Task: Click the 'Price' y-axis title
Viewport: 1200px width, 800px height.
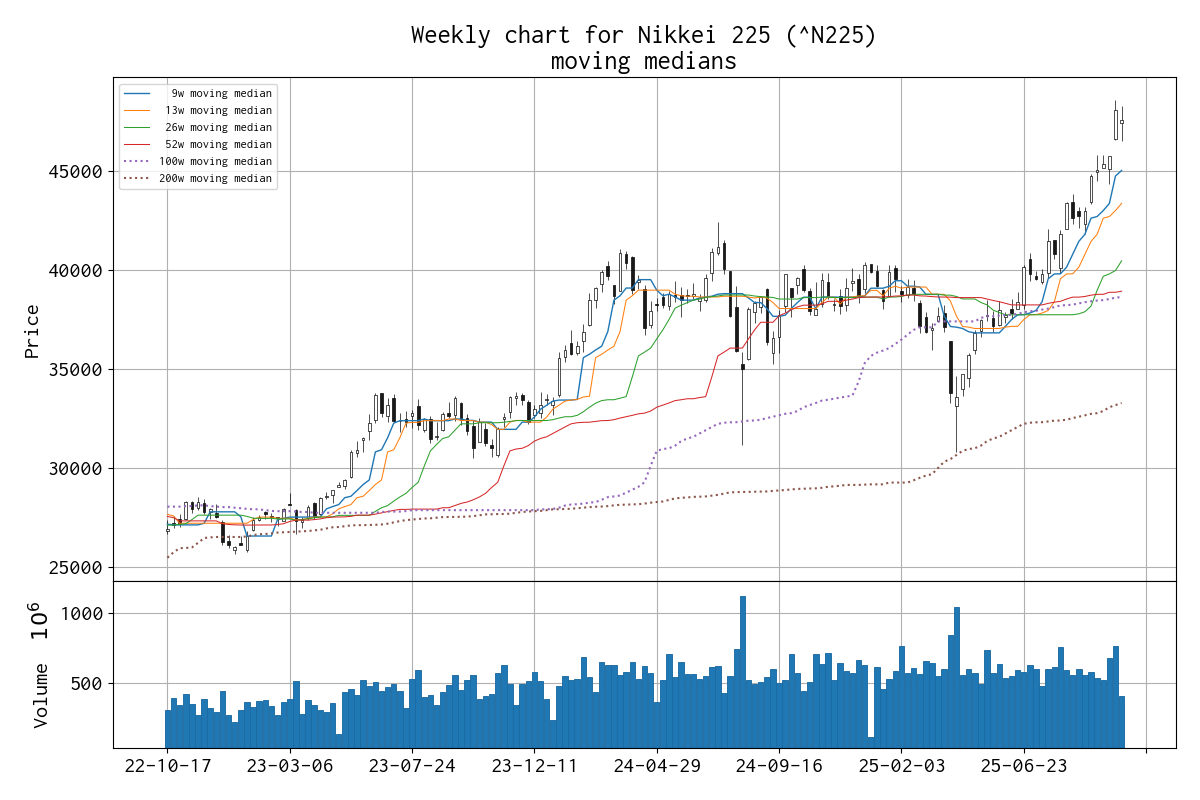Action: 32,331
